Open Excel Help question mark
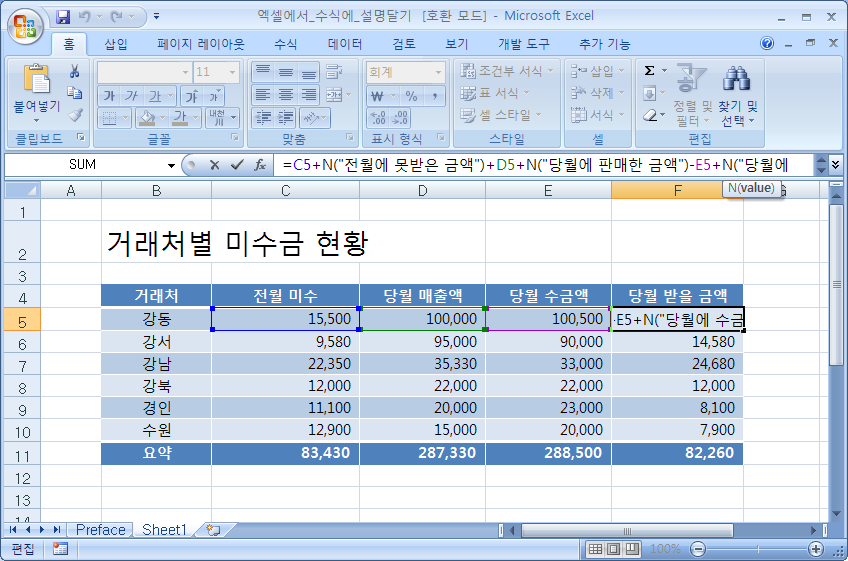Screen dimensions: 848x561 coord(767,43)
